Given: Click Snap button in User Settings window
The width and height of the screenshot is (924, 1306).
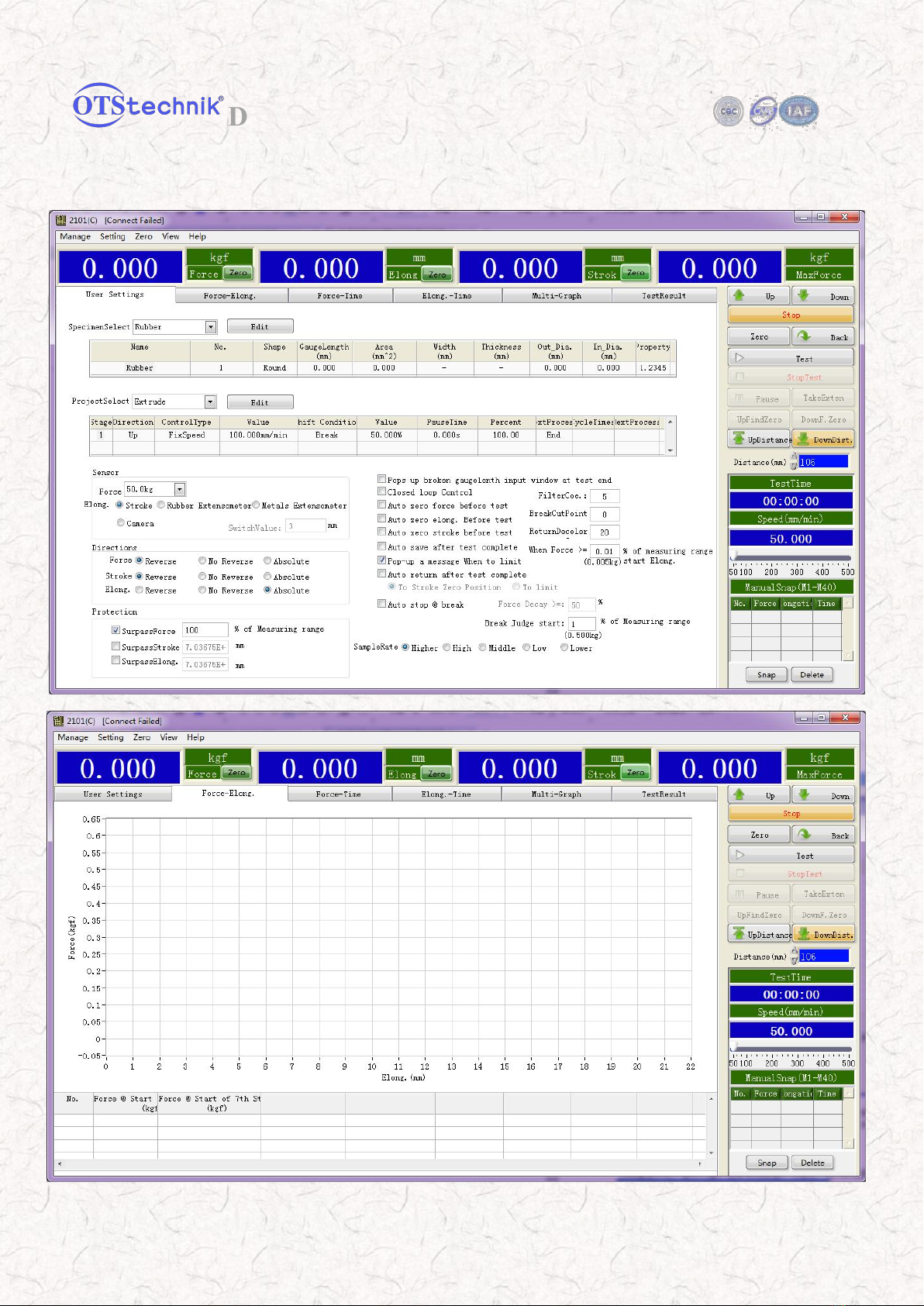Looking at the screenshot, I should (x=767, y=674).
